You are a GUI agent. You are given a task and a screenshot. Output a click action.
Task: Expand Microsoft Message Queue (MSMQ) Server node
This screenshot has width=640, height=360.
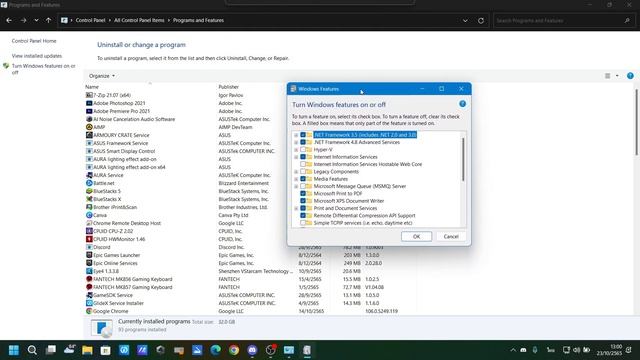[x=296, y=187]
